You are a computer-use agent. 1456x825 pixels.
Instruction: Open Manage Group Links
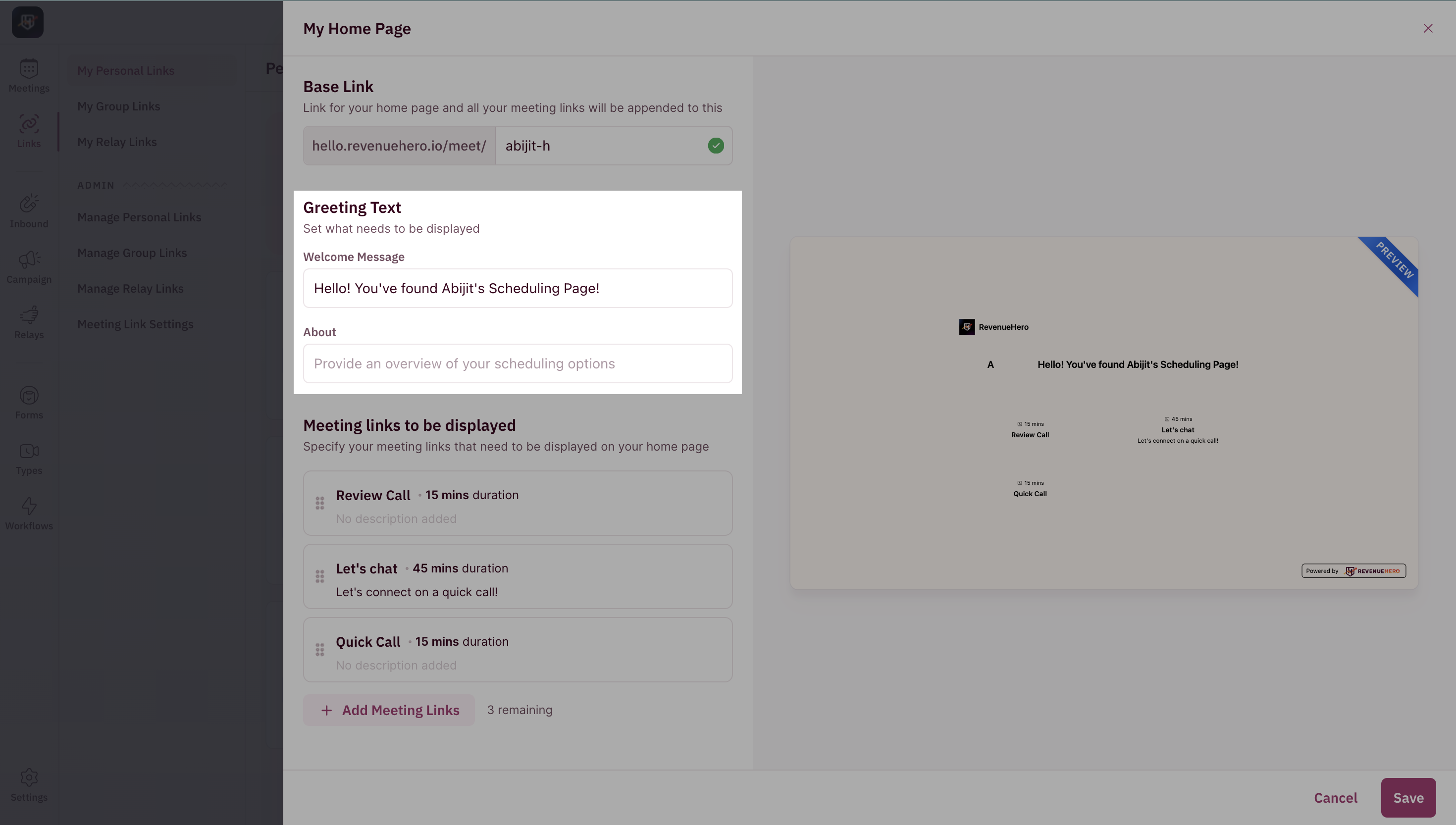pyautogui.click(x=131, y=253)
